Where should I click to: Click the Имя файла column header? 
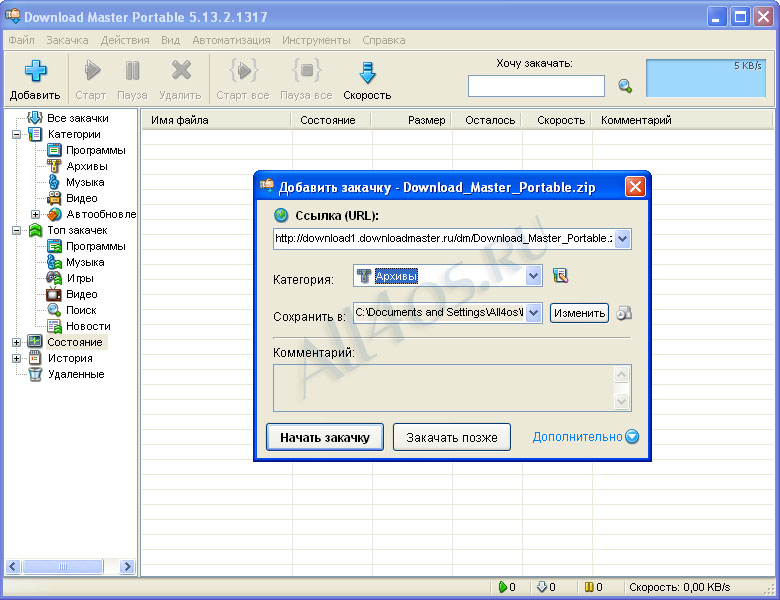pos(216,120)
